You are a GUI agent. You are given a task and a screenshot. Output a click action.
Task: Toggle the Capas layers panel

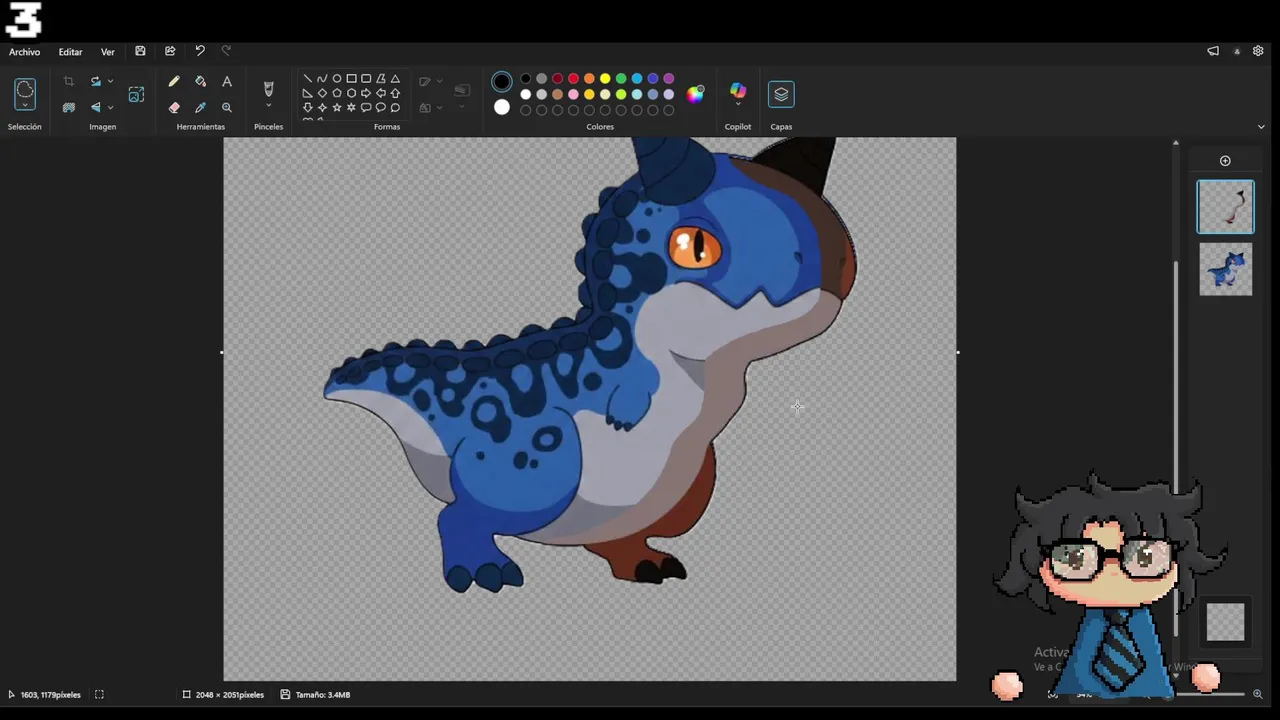coord(781,94)
